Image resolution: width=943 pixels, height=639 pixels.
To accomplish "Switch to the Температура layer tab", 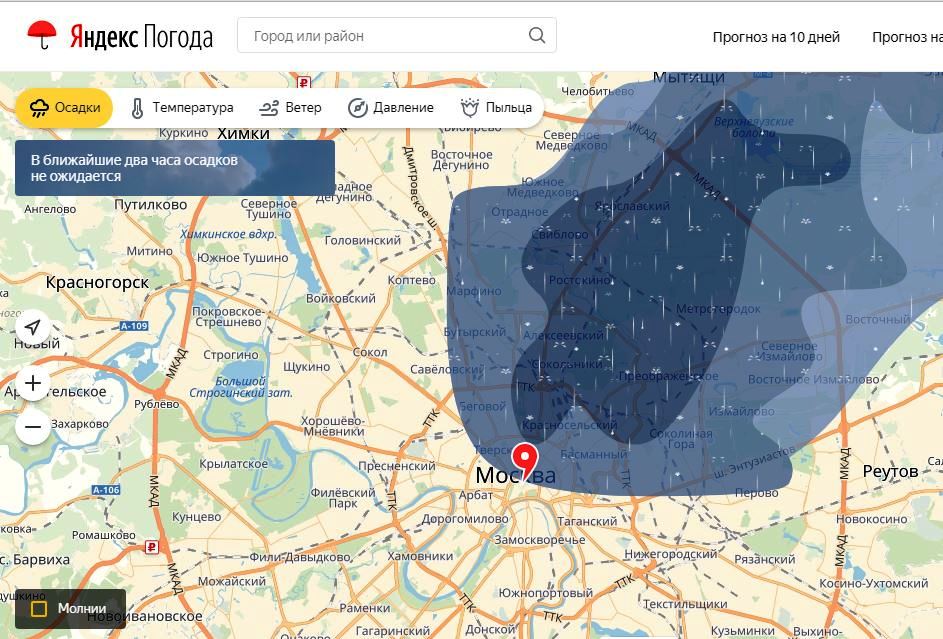I will [x=182, y=108].
